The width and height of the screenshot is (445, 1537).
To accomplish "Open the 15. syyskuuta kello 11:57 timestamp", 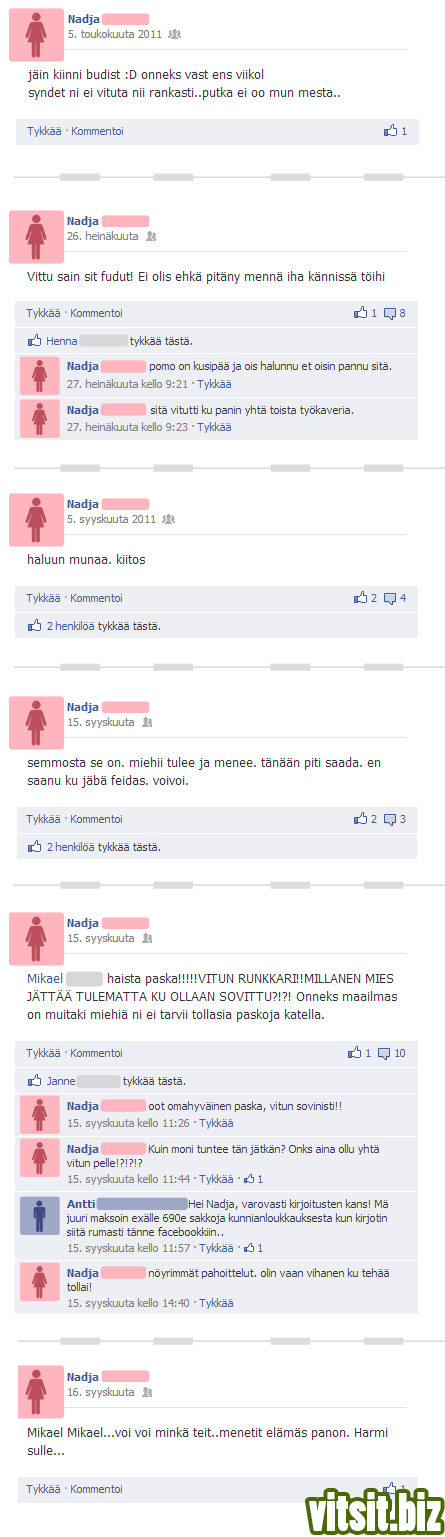I will click(129, 1248).
